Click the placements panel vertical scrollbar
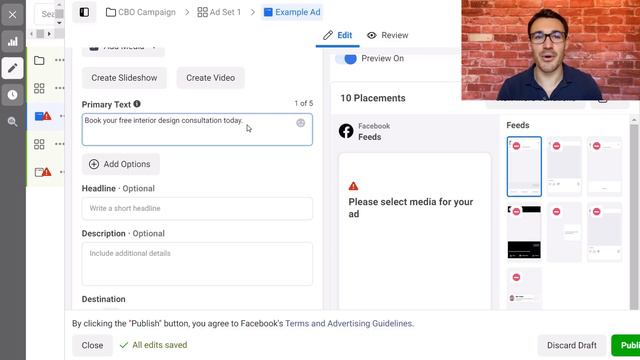Screen dimensions: 640x360 (x=634, y=212)
